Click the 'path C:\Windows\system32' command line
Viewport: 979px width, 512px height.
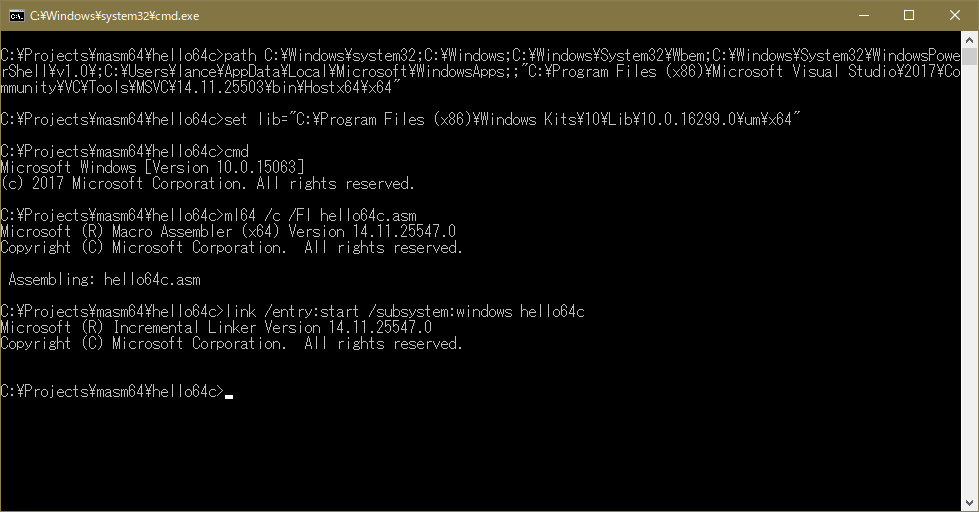pos(480,72)
